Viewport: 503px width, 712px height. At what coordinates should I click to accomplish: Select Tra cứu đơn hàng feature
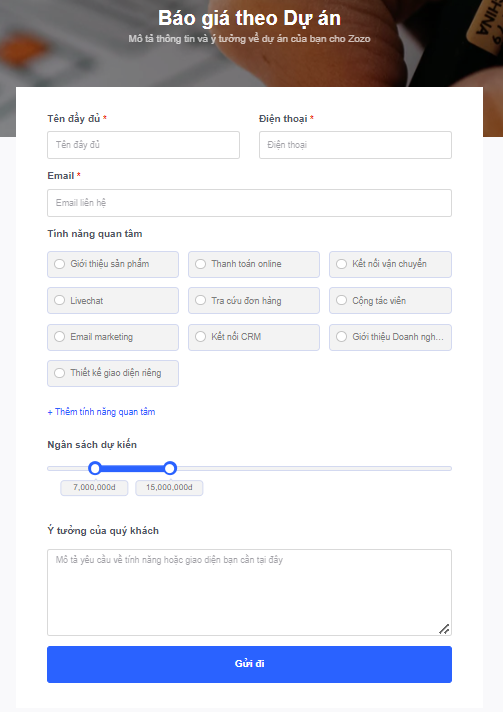click(x=254, y=301)
